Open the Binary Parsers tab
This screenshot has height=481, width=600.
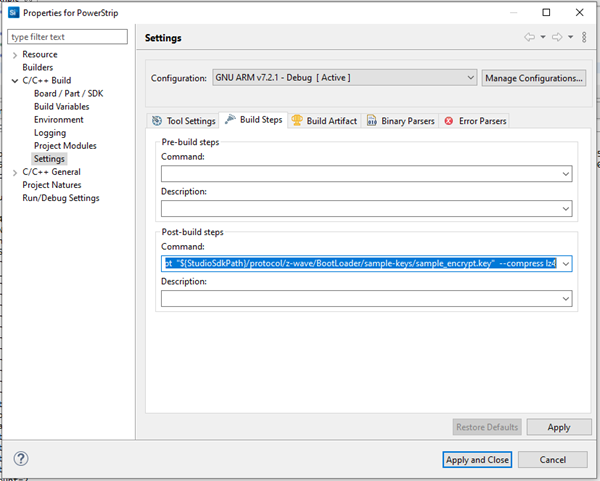(400, 121)
